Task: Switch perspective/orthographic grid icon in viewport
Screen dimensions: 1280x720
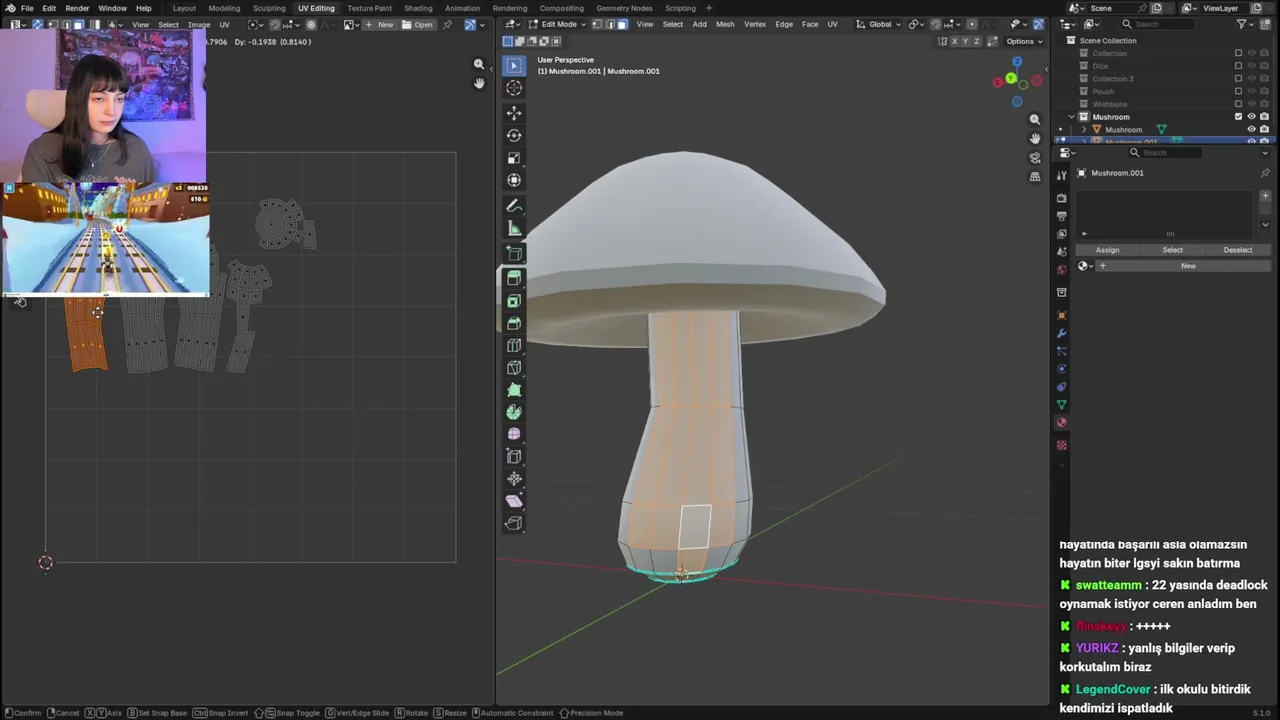Action: [x=1035, y=176]
